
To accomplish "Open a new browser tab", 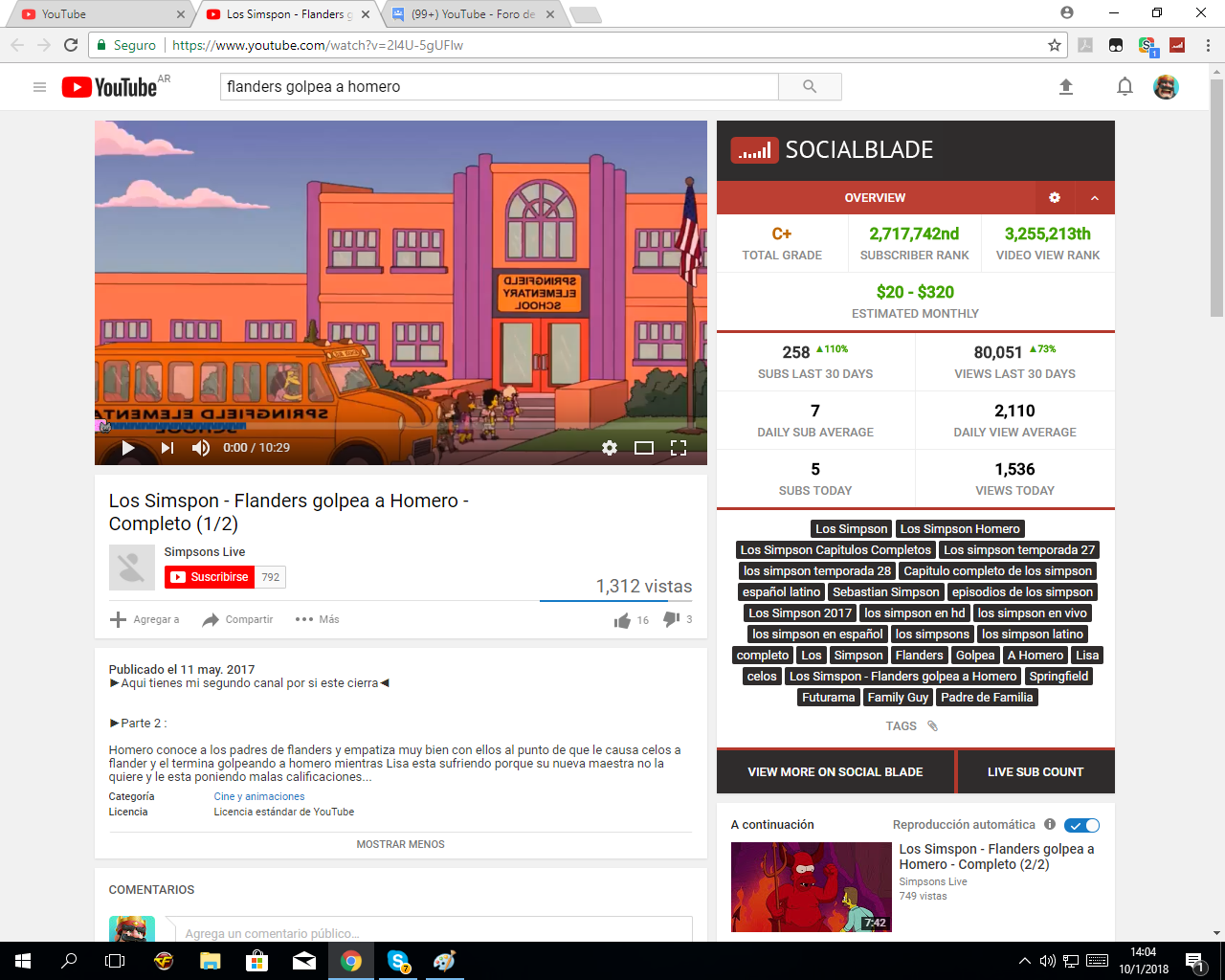I will click(585, 14).
